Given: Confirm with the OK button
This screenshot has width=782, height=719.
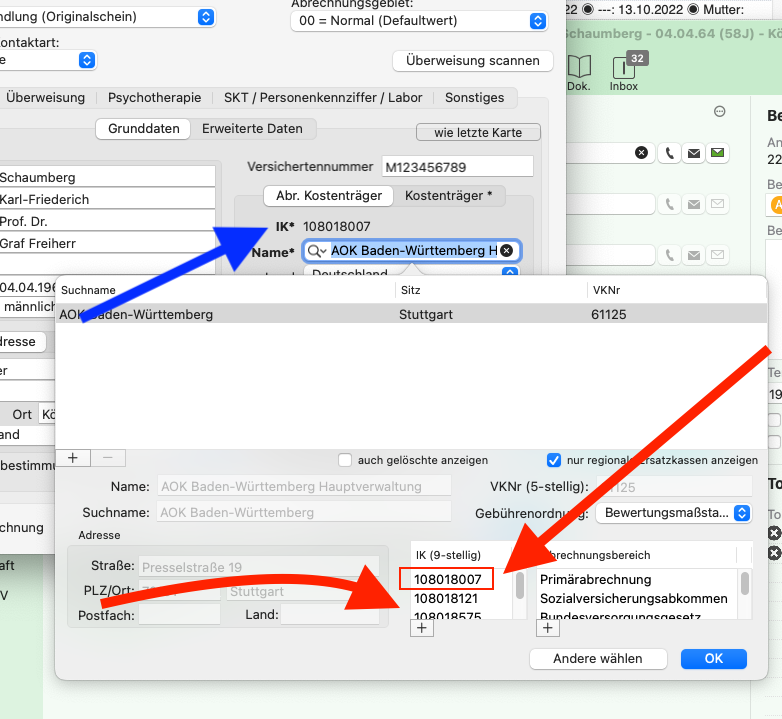Looking at the screenshot, I should (714, 659).
